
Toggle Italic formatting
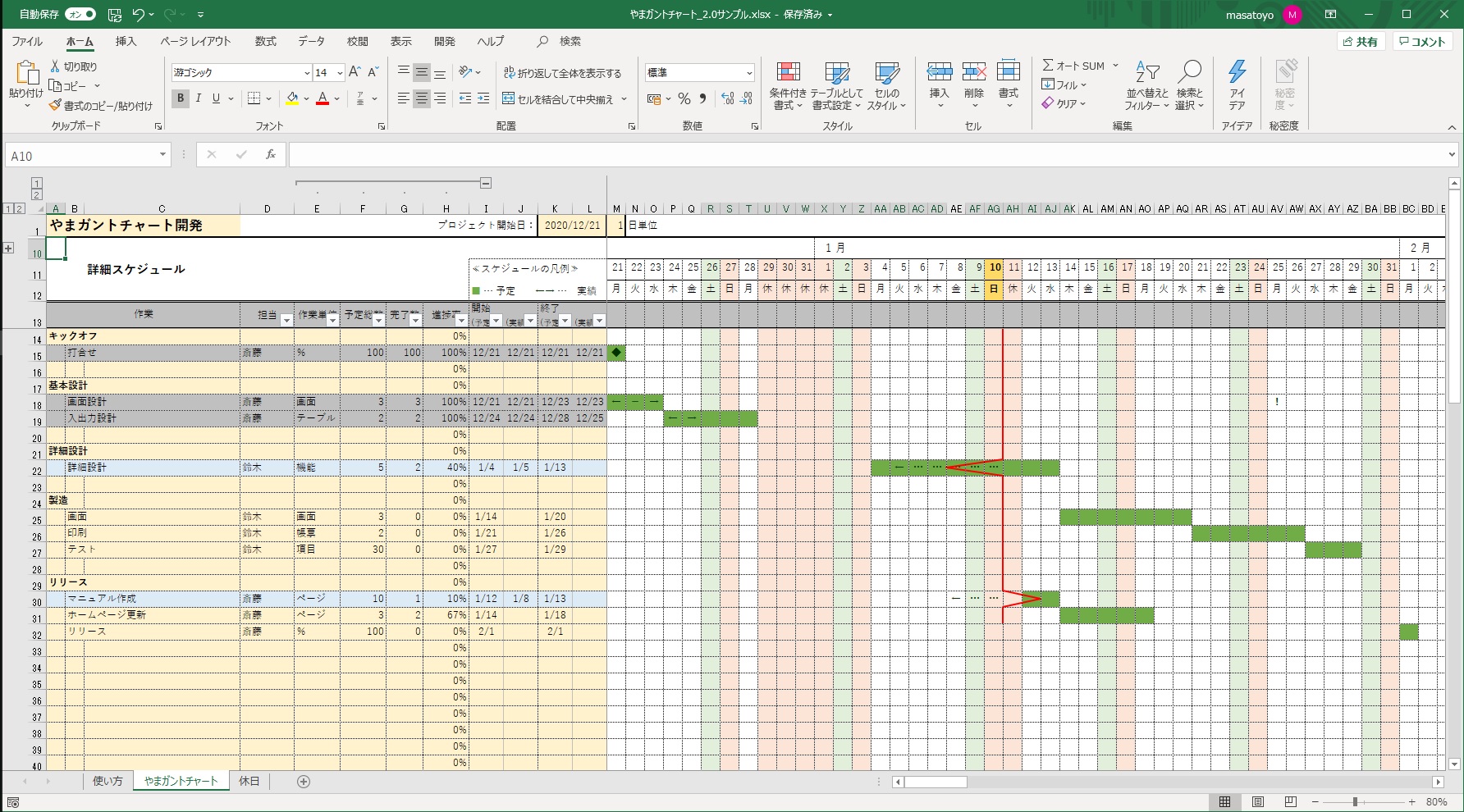[x=199, y=98]
